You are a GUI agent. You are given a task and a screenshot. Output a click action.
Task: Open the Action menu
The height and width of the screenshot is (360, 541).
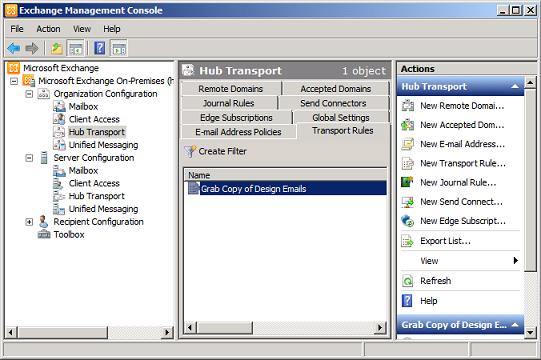(x=48, y=29)
